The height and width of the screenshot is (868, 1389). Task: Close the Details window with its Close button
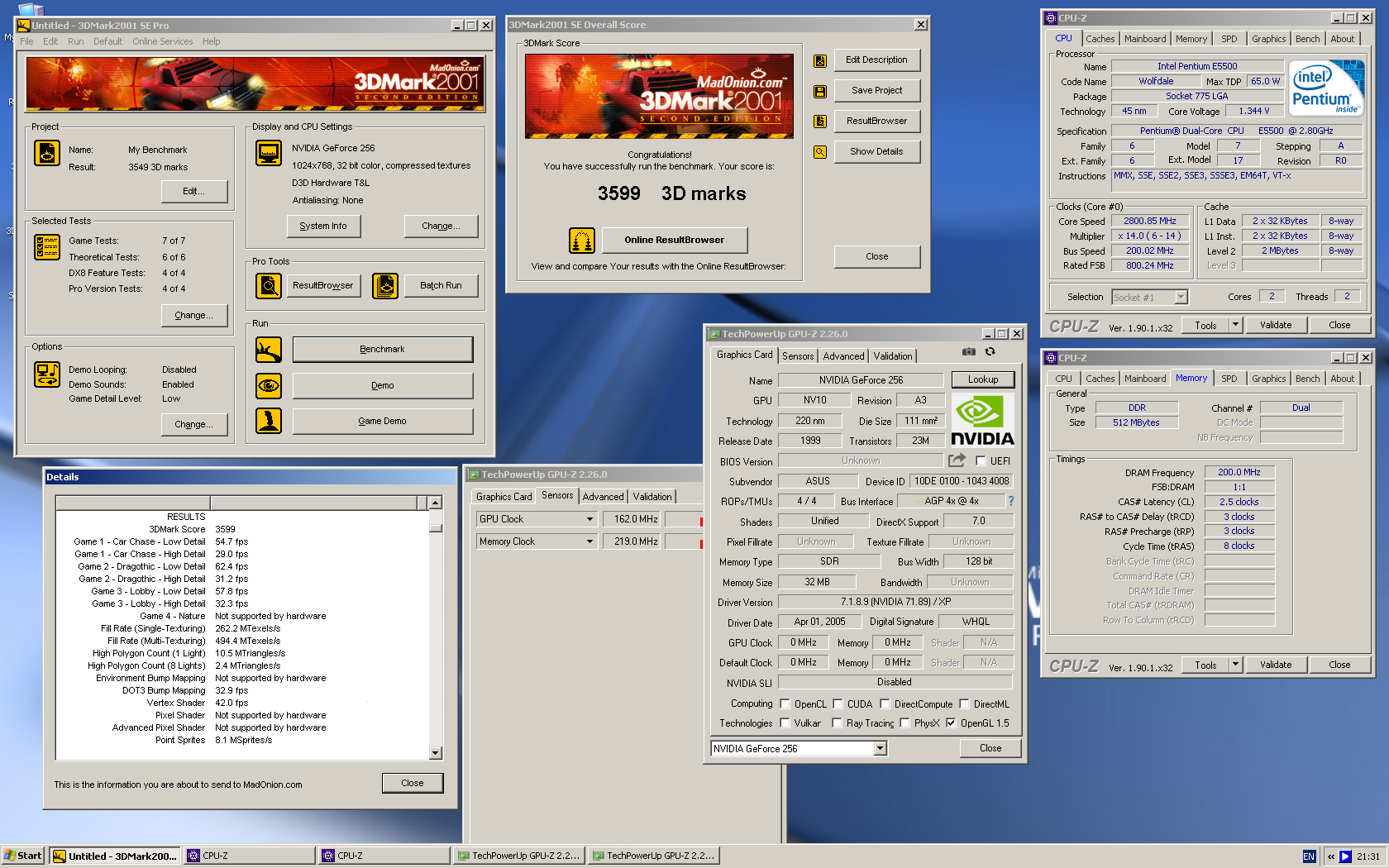[x=413, y=783]
